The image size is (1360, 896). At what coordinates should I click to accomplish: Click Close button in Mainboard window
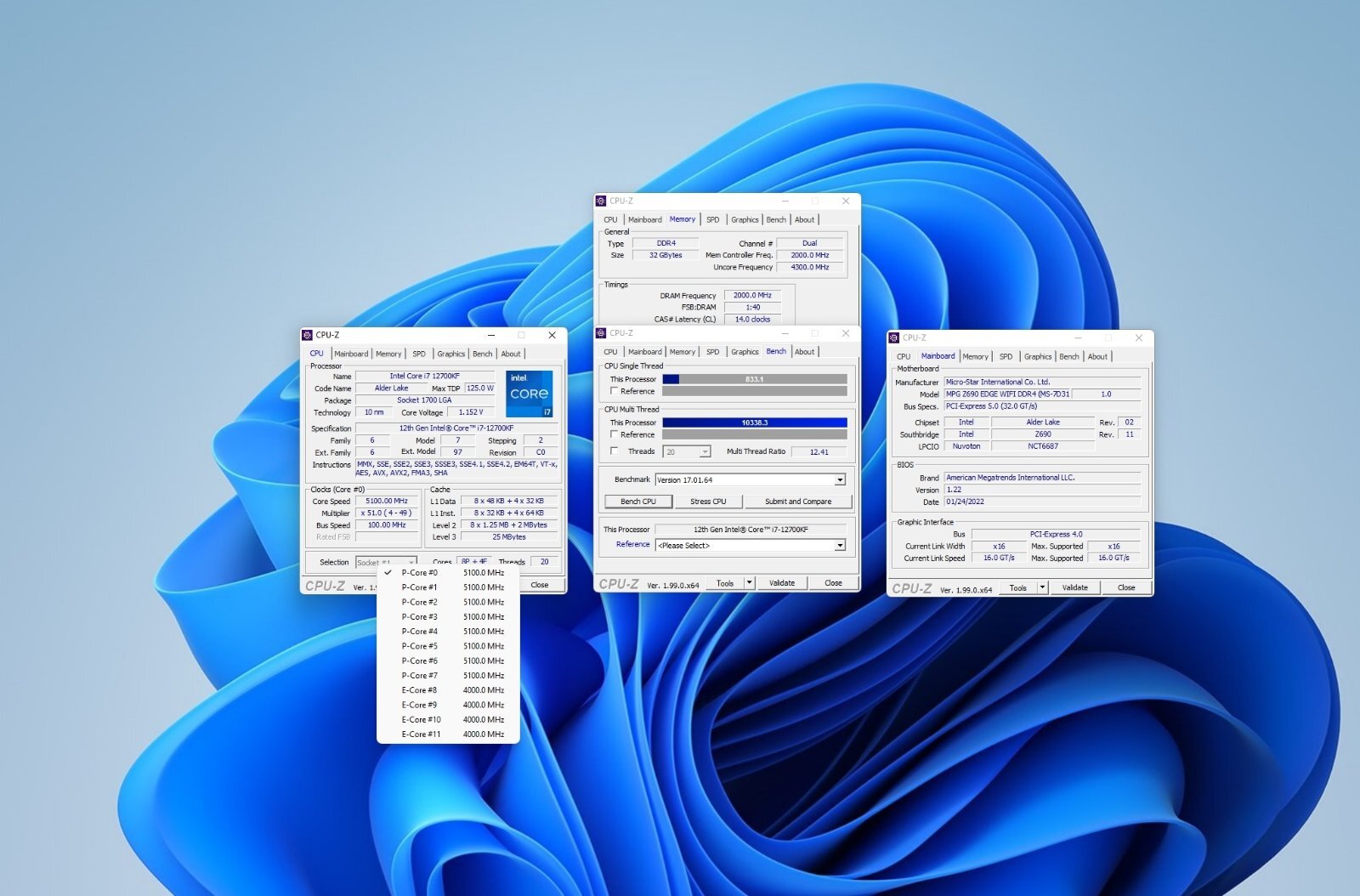(1126, 587)
